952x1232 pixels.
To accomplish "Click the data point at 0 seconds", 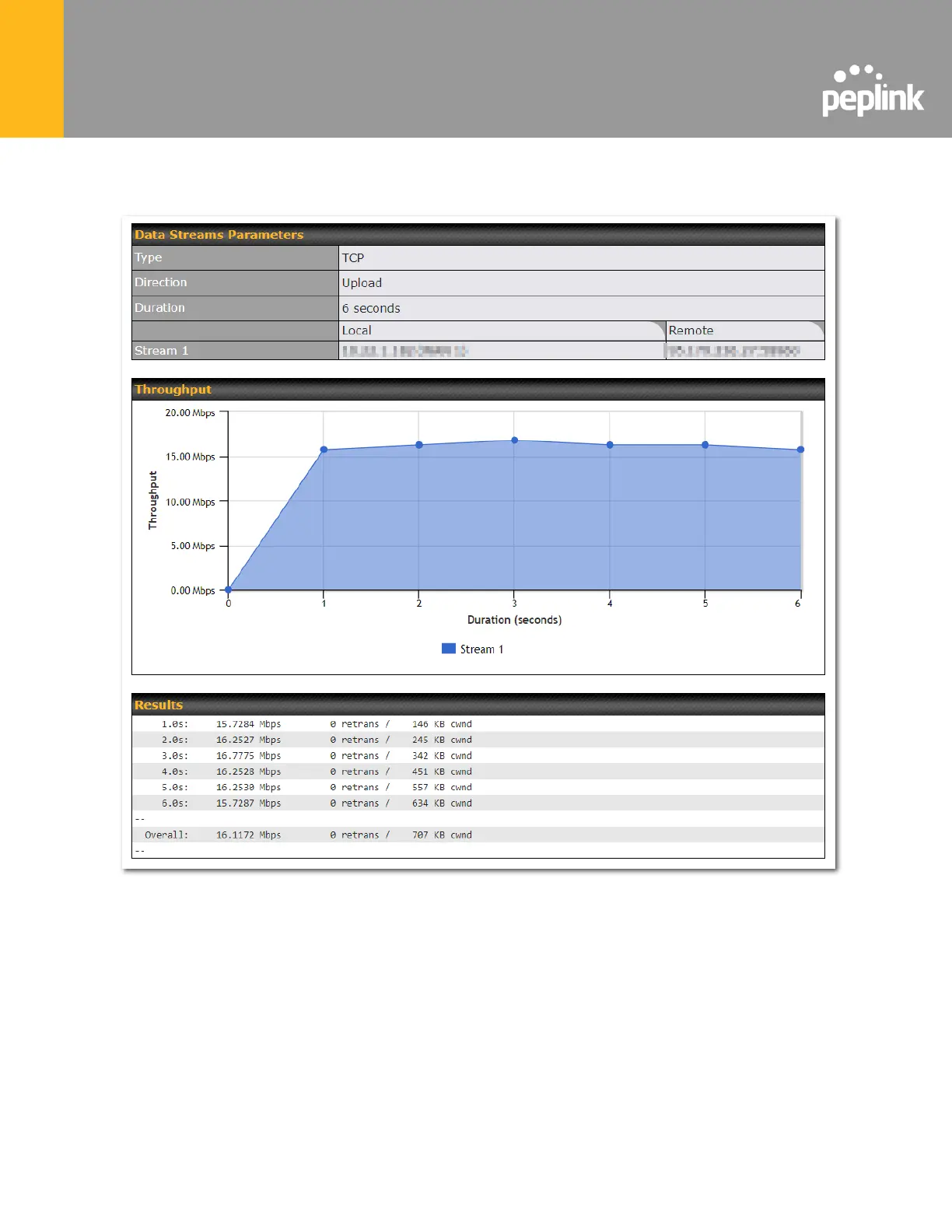I will (228, 590).
